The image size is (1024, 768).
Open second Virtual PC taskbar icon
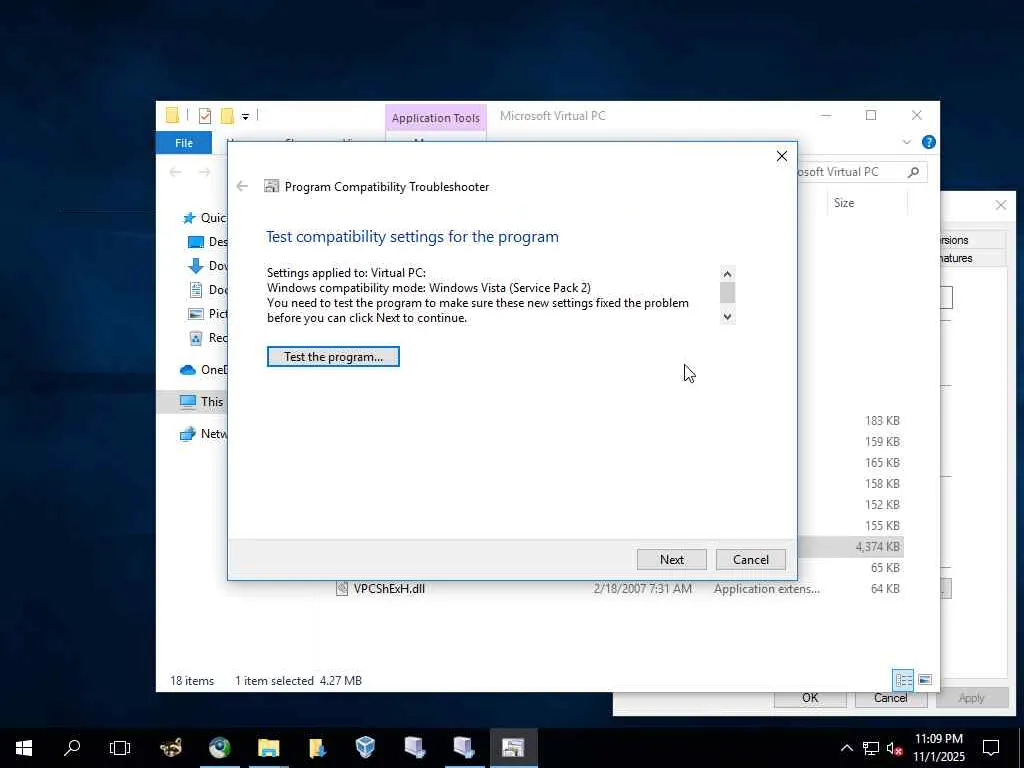tap(464, 748)
